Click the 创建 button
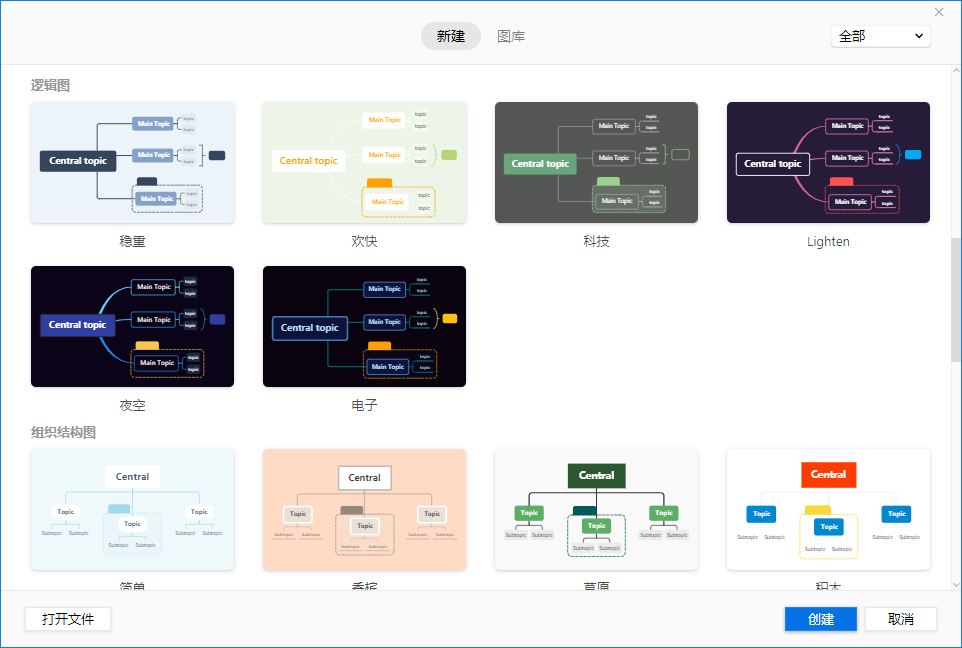Image resolution: width=962 pixels, height=648 pixels. click(821, 619)
